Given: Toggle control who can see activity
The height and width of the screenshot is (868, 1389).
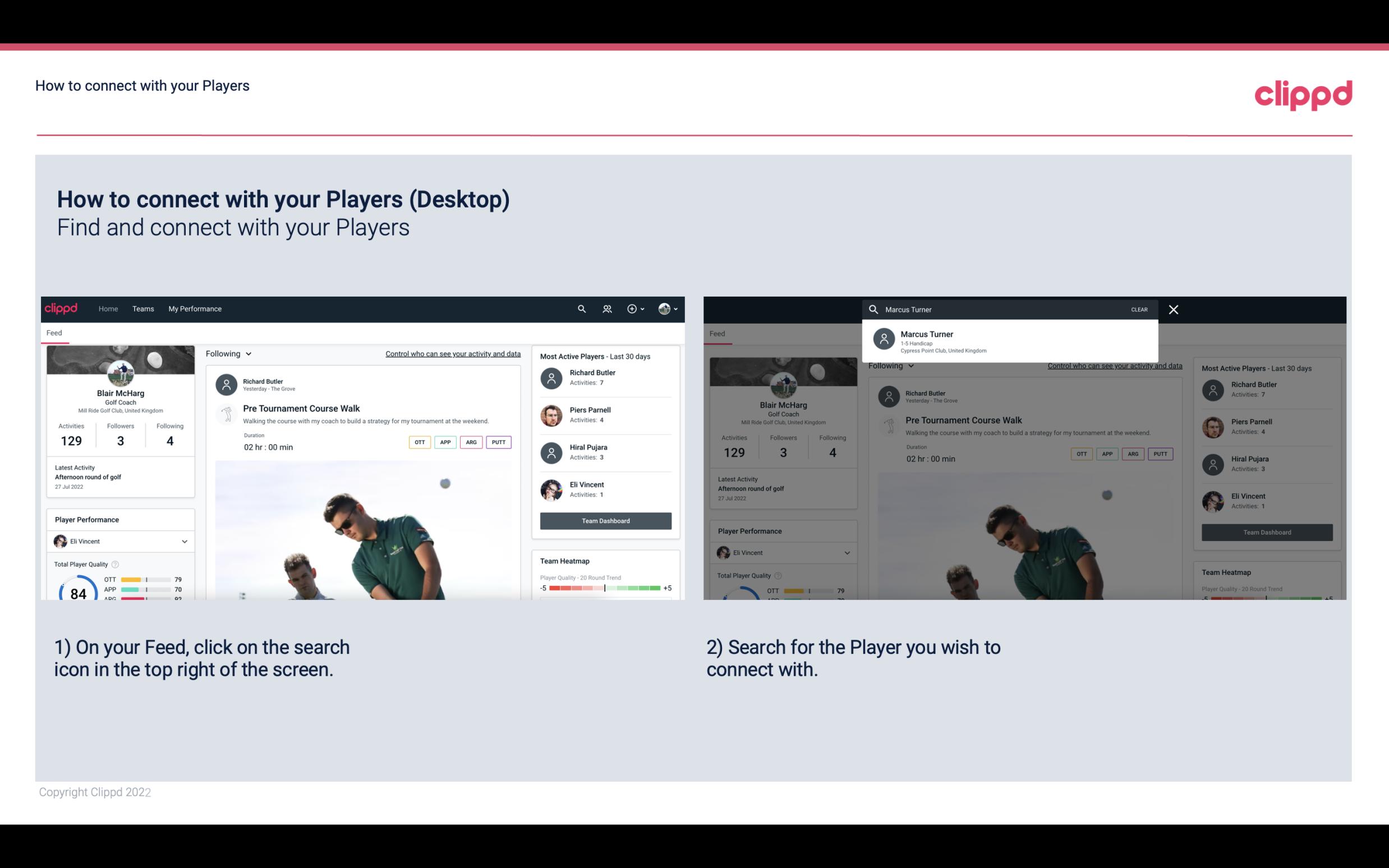Looking at the screenshot, I should tap(452, 353).
